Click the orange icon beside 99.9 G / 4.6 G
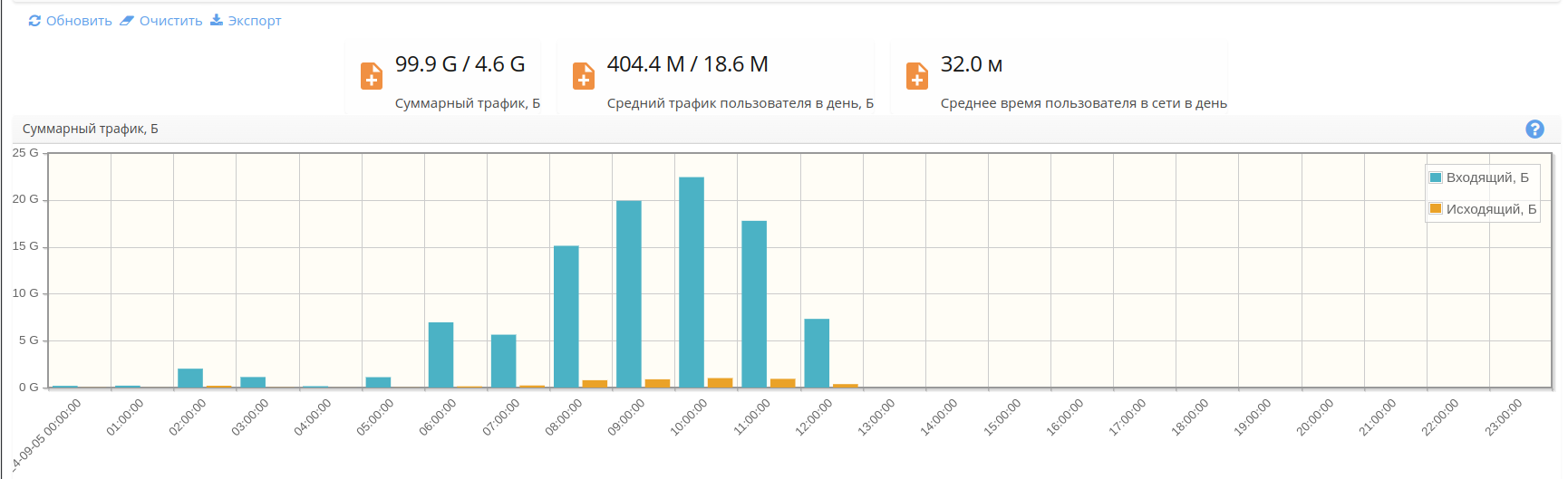The height and width of the screenshot is (479, 1568). pos(372,76)
